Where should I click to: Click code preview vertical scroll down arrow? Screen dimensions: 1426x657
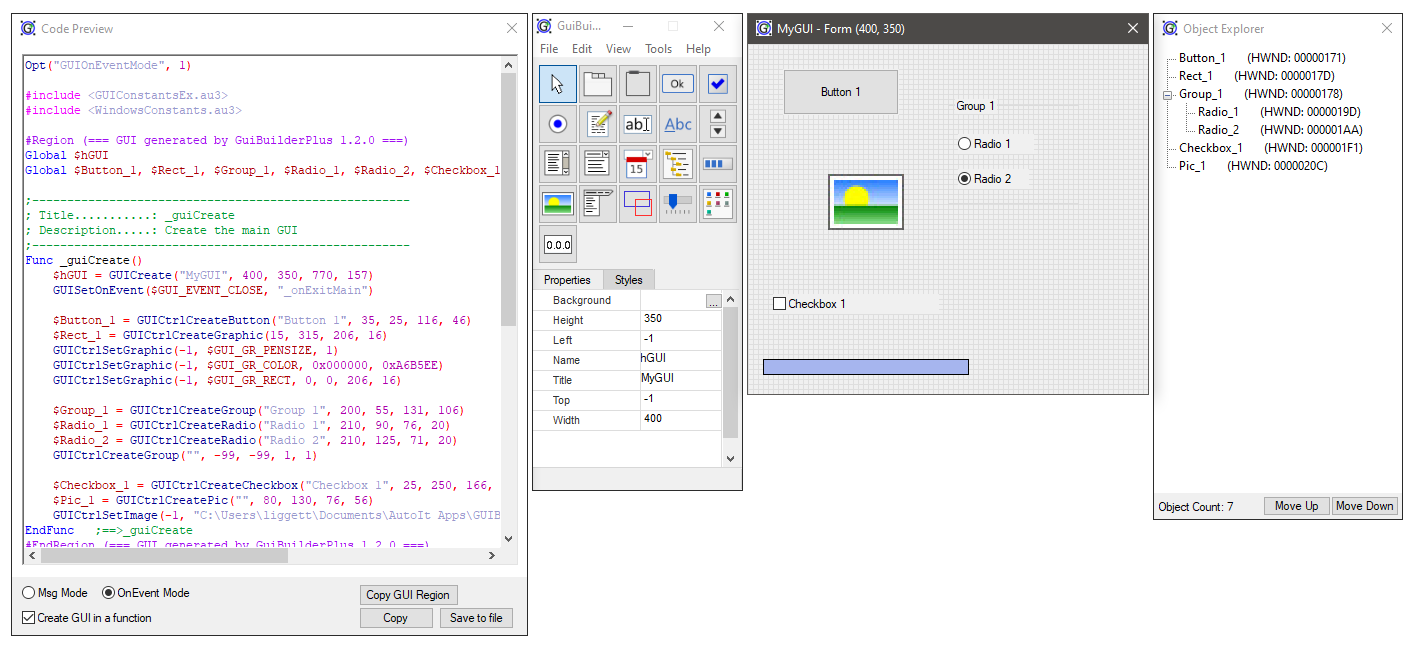(x=508, y=539)
